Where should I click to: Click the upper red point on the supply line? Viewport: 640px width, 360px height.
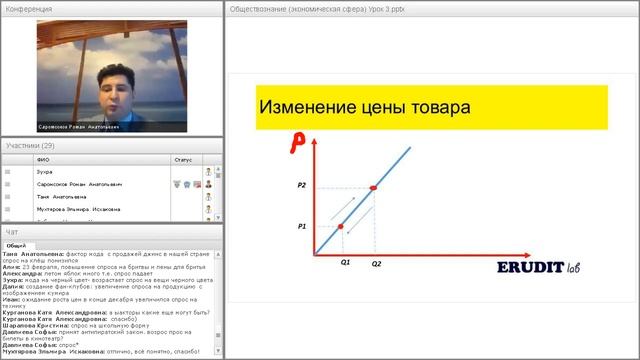[x=373, y=188]
